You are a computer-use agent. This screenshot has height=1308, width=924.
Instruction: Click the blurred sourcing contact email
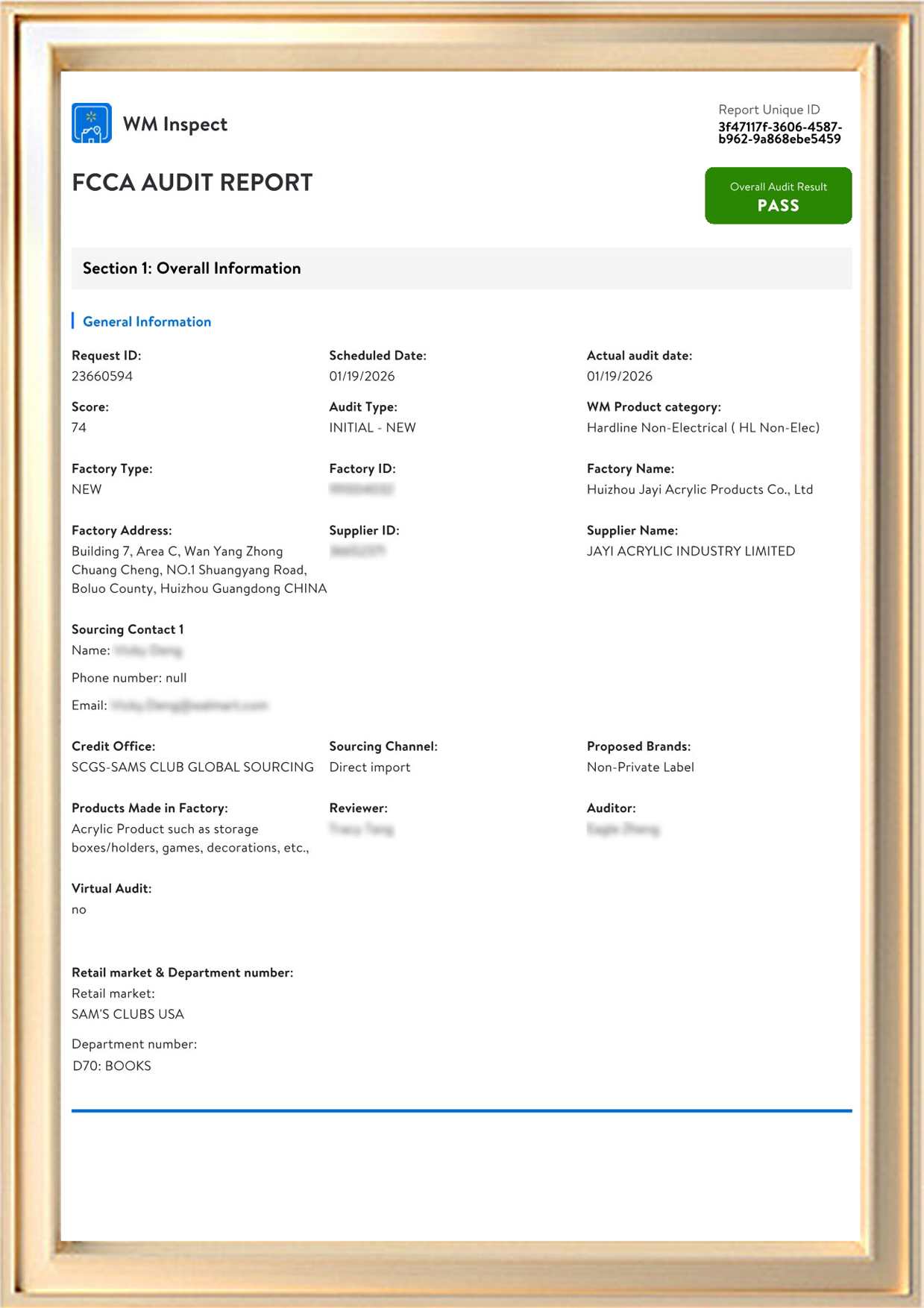click(189, 705)
